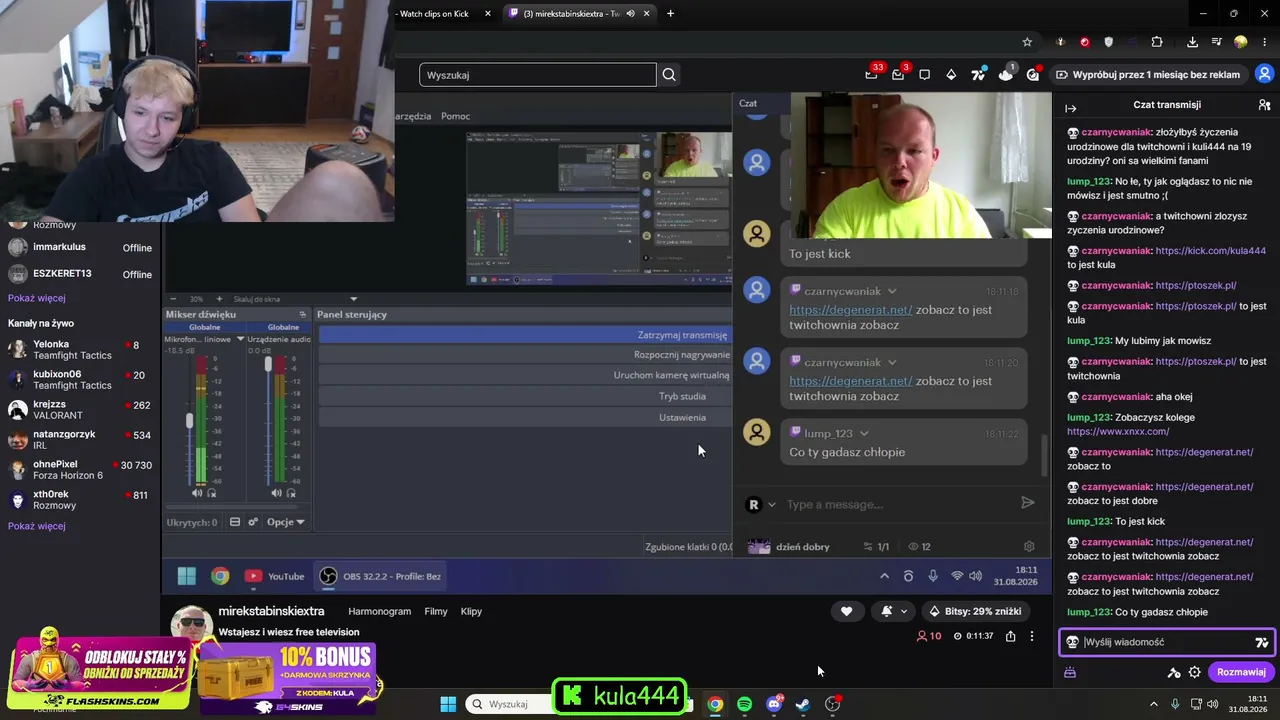
Task: Click Uruchom kamerę wirtualną button
Action: tap(525, 376)
